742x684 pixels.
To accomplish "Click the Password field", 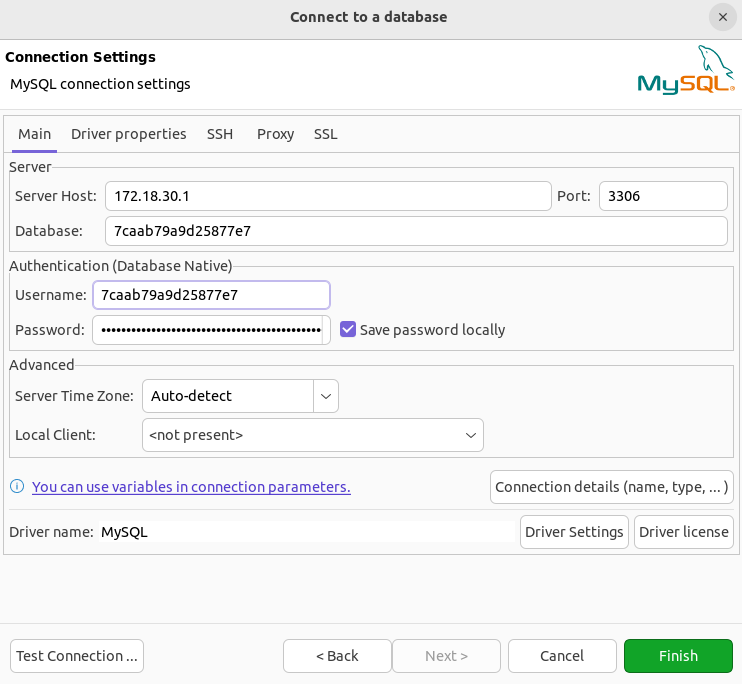I will 210,330.
